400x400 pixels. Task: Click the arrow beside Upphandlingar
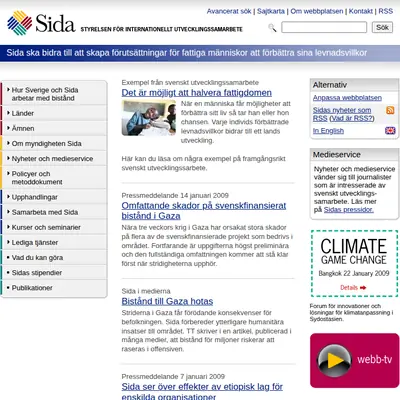pos(8,197)
